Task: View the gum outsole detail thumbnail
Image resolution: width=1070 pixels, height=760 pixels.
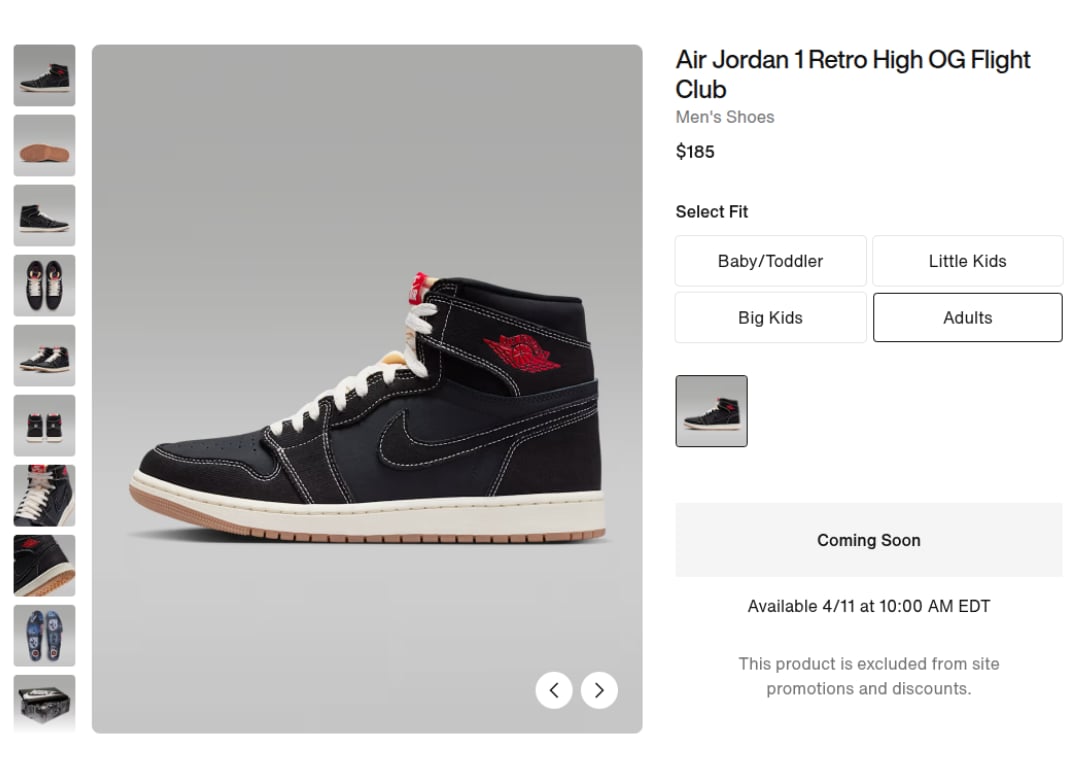Action: [44, 565]
